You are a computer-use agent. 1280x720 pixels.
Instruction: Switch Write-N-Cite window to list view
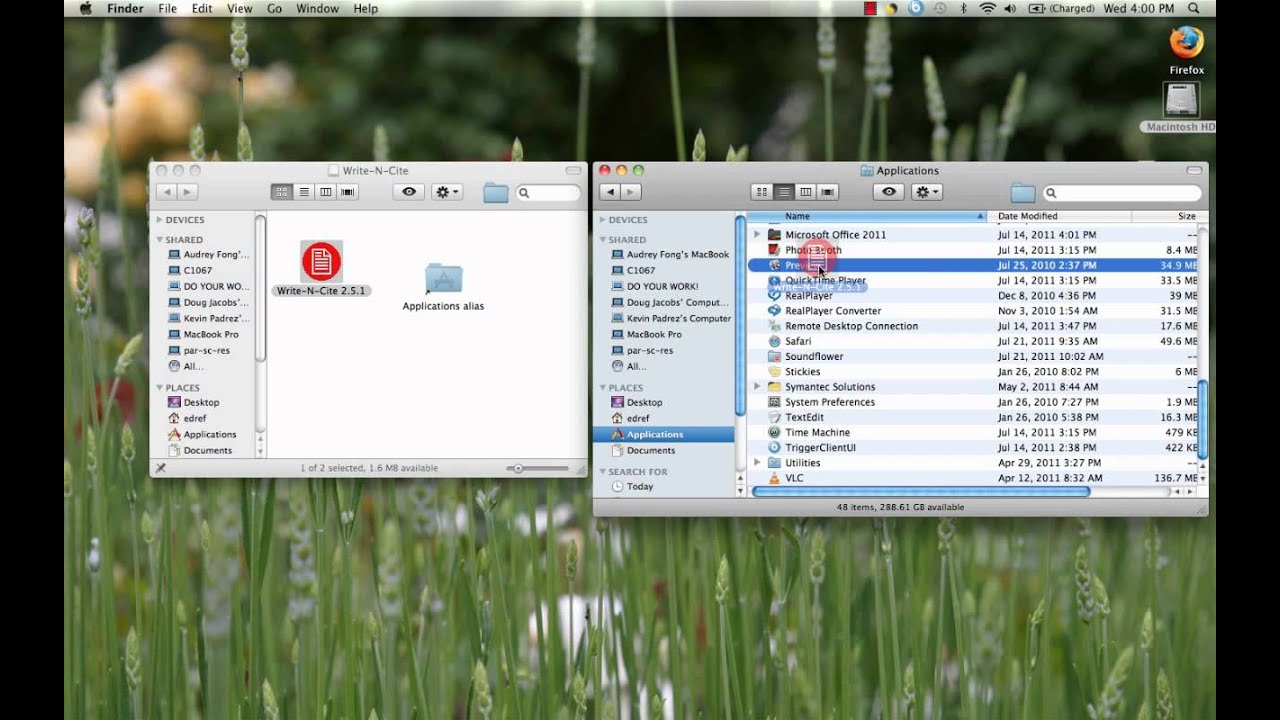[304, 192]
